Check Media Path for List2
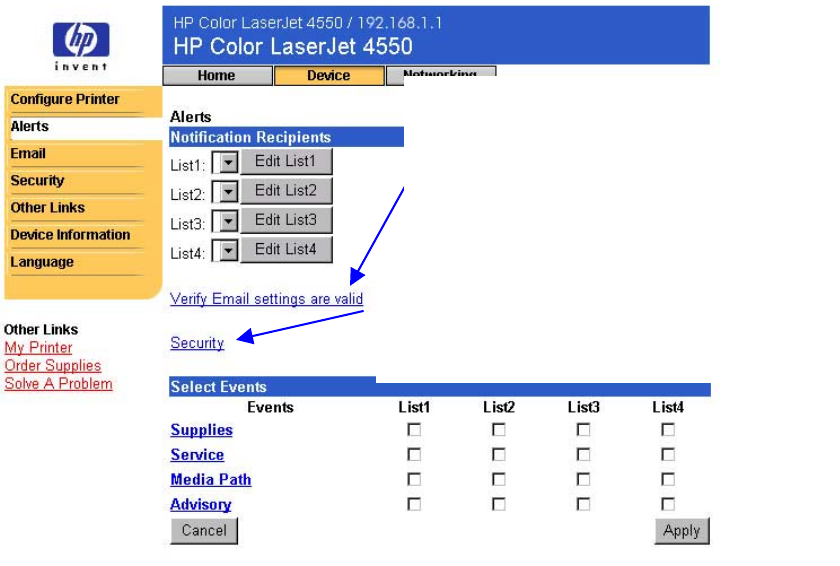This screenshot has width=840, height=566. tap(499, 479)
